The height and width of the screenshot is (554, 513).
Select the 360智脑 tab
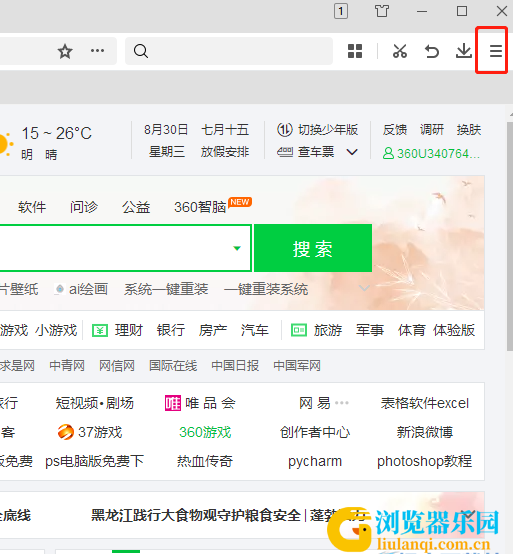tap(200, 207)
